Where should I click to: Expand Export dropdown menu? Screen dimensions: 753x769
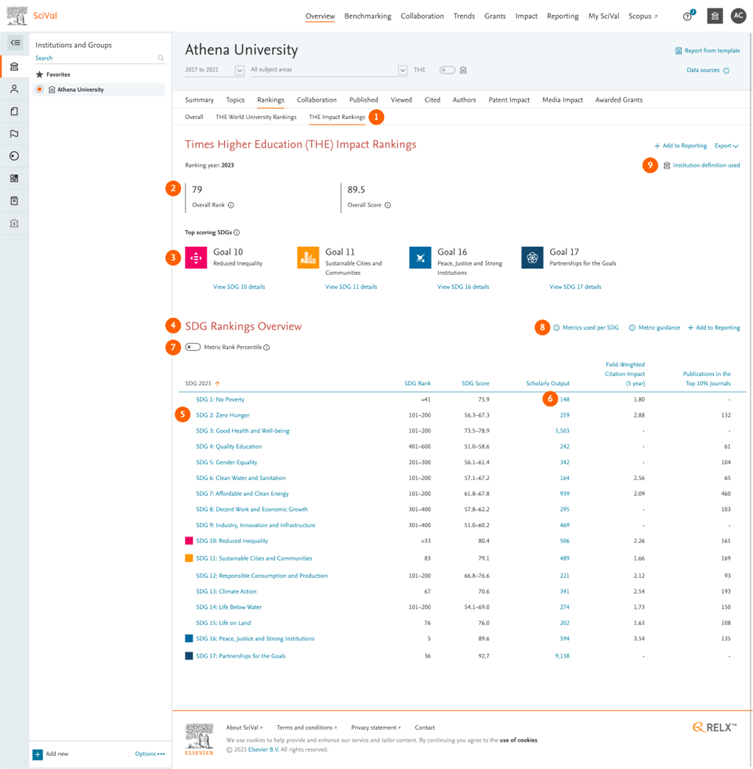point(727,146)
